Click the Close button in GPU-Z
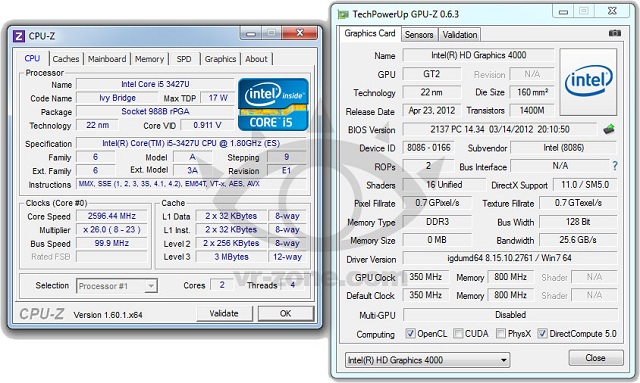 [x=596, y=358]
